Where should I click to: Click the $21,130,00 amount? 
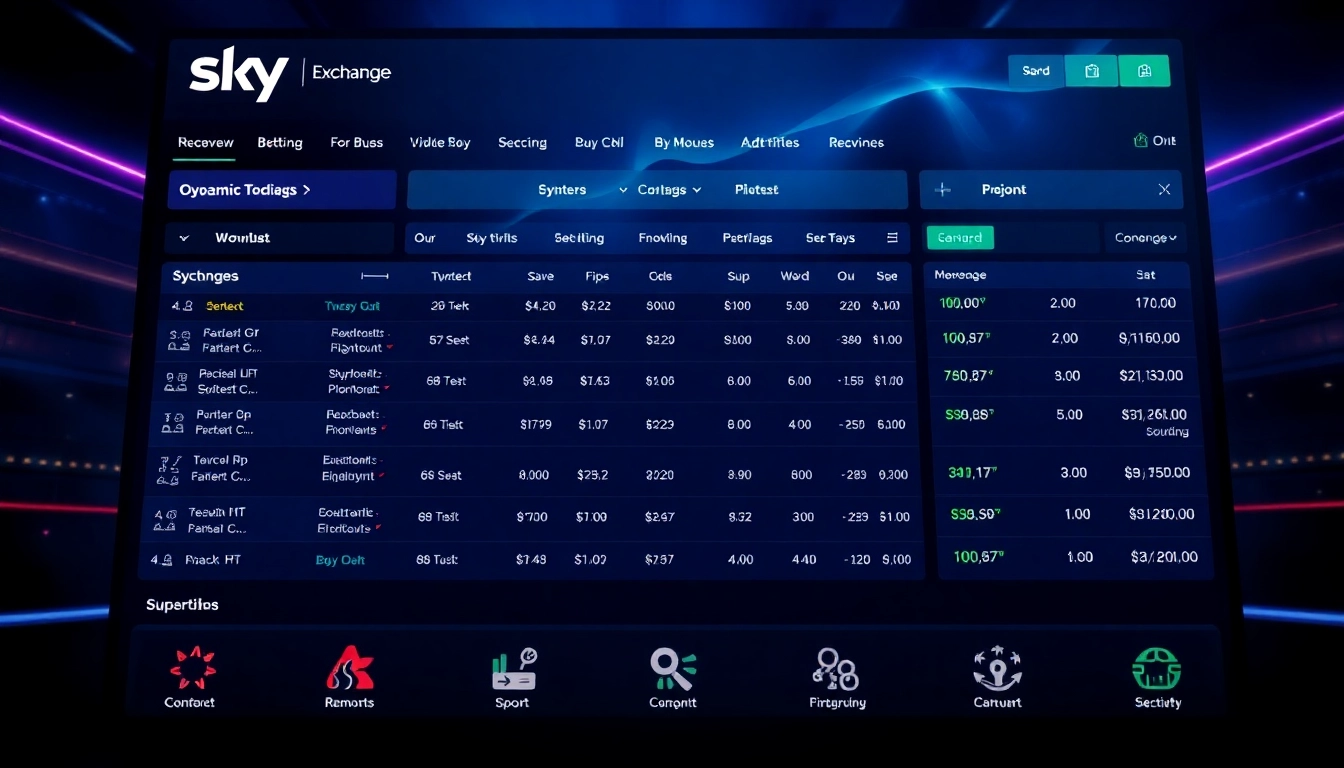tap(1152, 376)
